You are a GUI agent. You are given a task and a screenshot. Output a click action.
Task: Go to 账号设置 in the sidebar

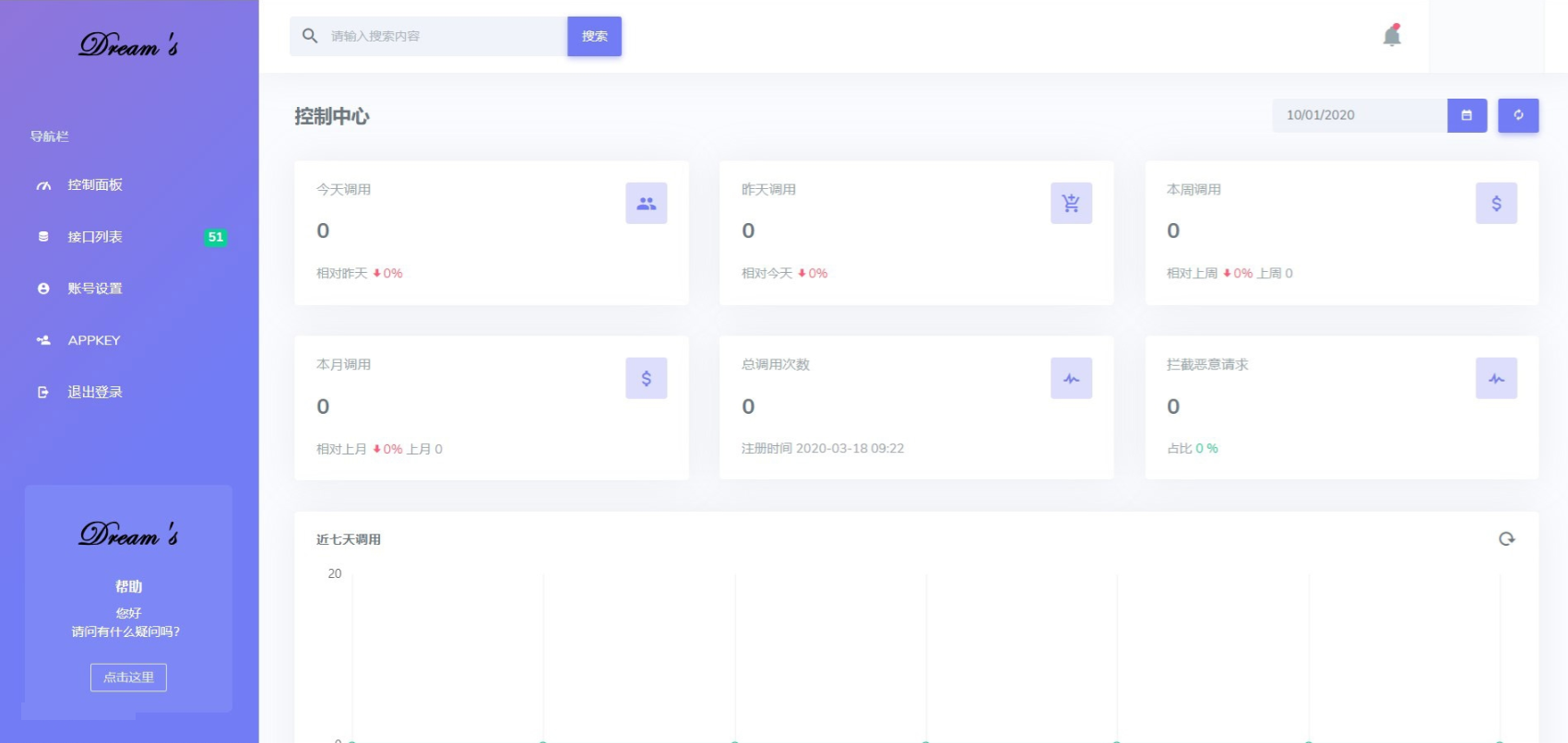(x=95, y=289)
